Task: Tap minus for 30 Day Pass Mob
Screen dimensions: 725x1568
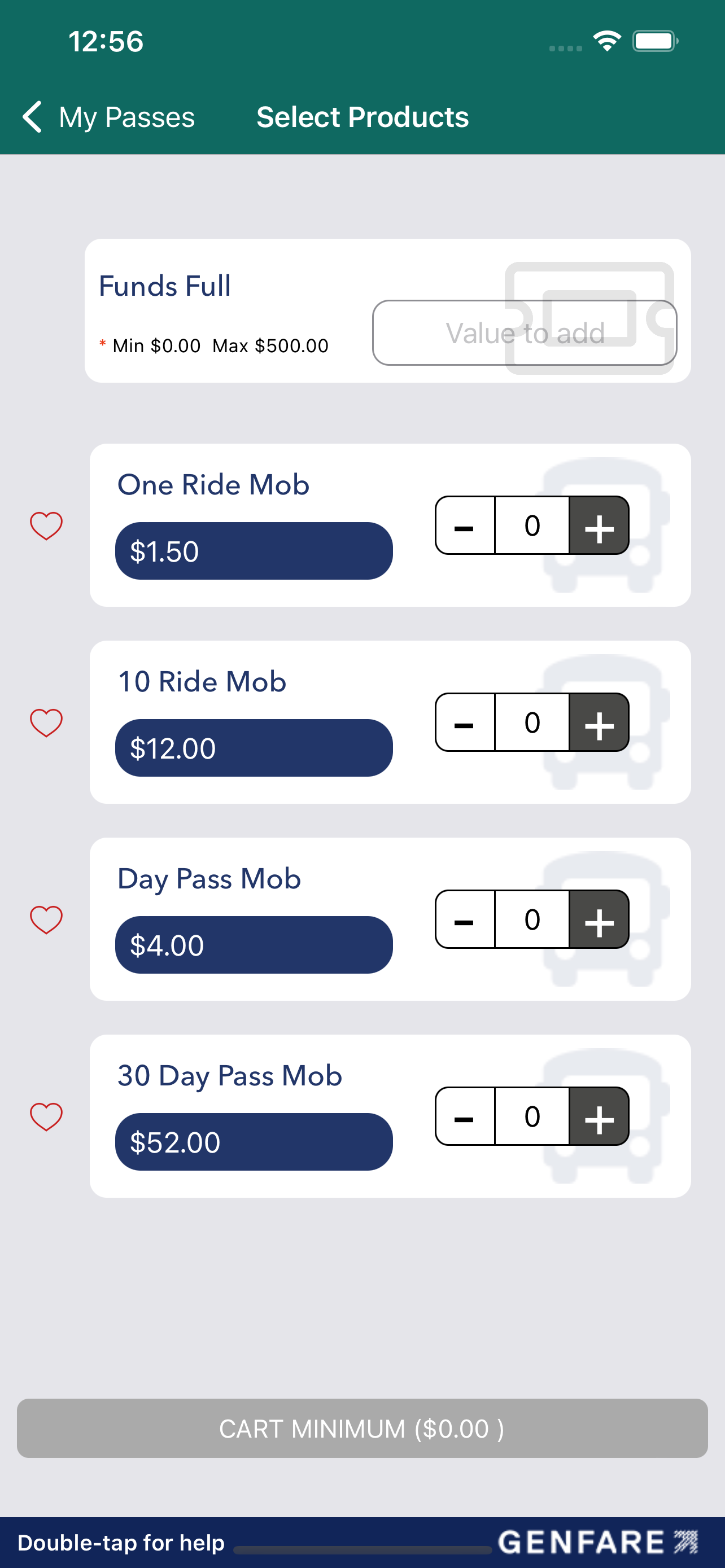Action: pos(465,1116)
